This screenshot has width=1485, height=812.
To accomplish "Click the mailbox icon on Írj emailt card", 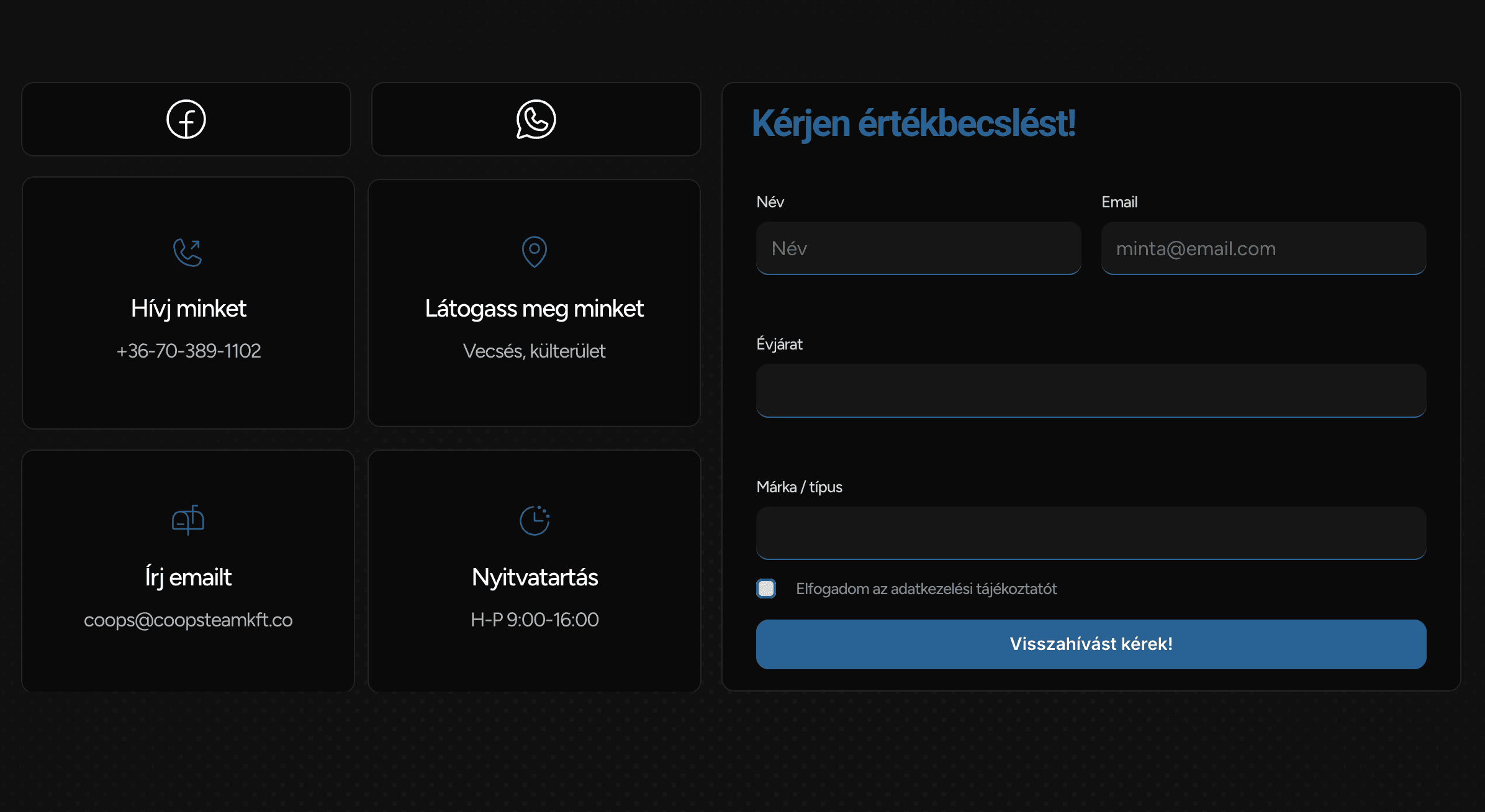I will coord(187,520).
